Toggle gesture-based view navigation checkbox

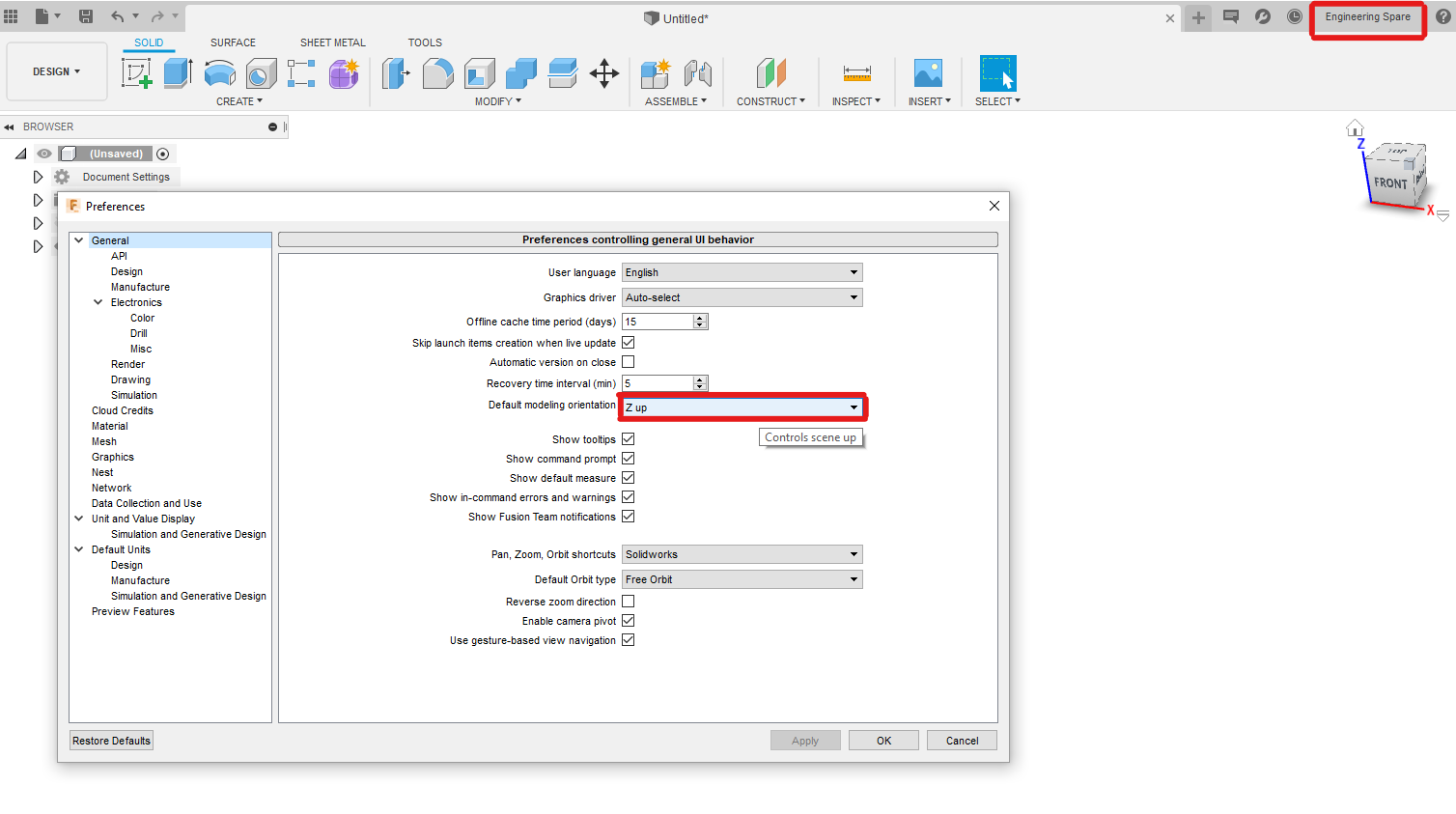click(x=628, y=640)
